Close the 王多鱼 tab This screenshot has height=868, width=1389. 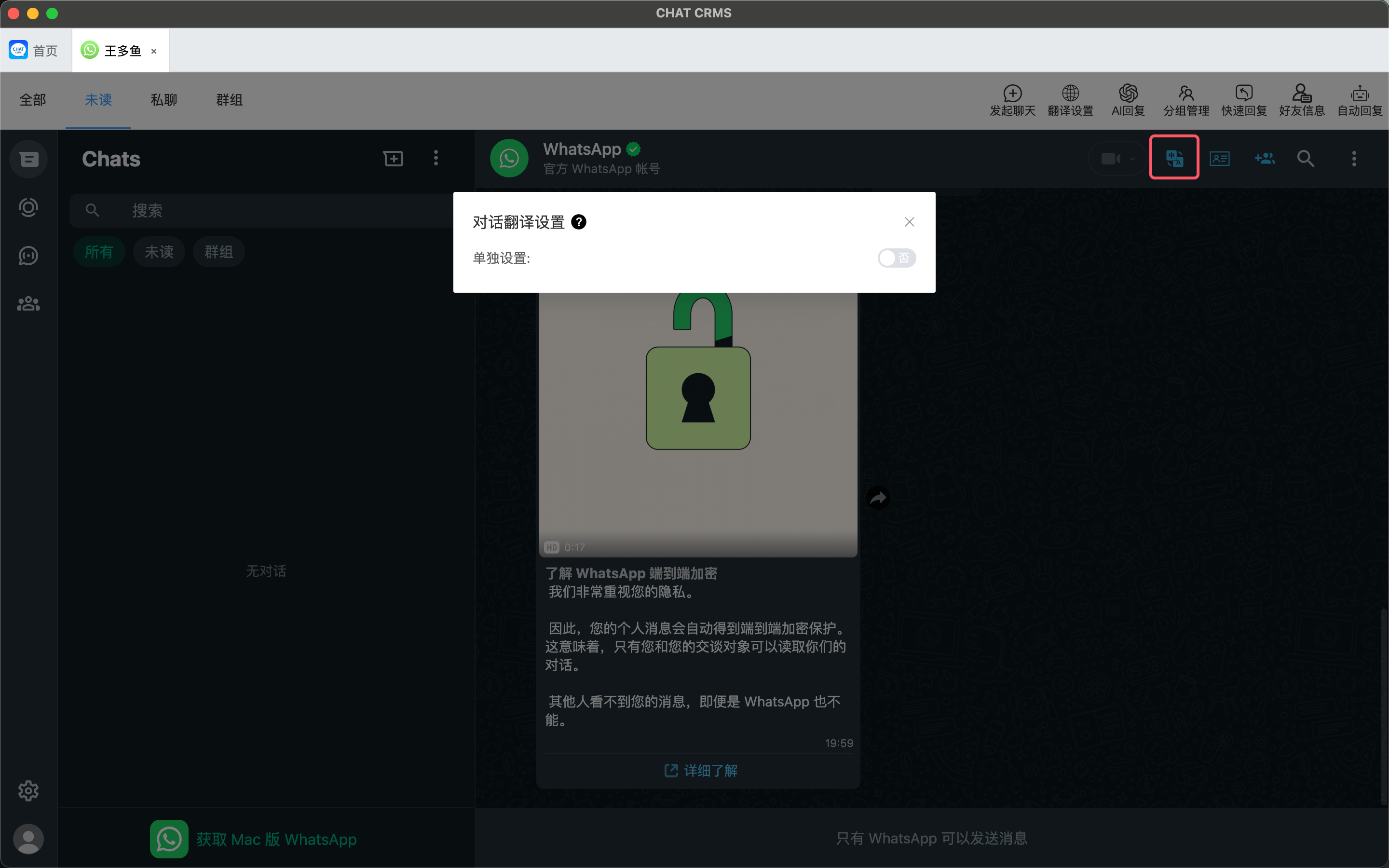click(x=154, y=51)
